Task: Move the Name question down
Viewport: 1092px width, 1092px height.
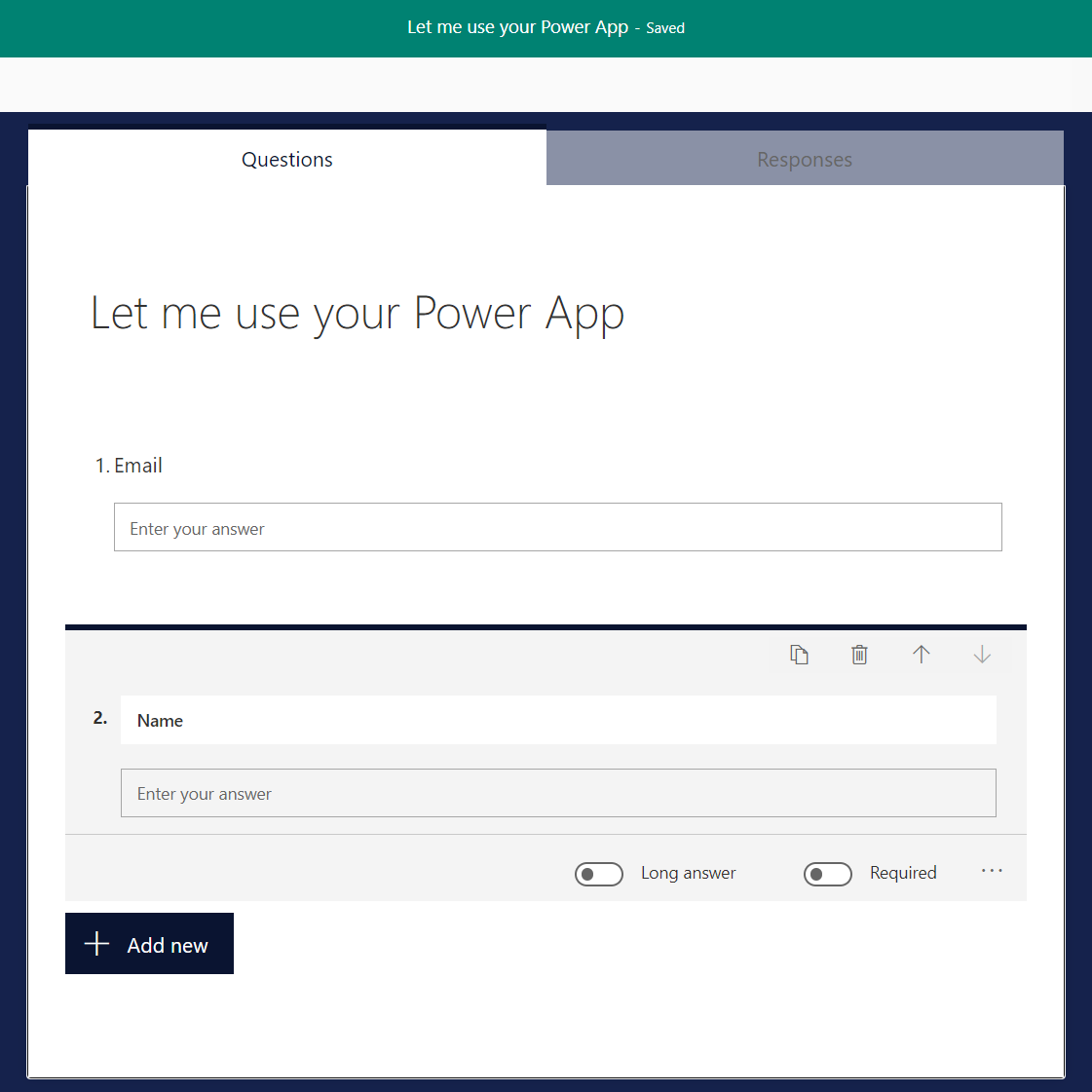Action: 982,655
